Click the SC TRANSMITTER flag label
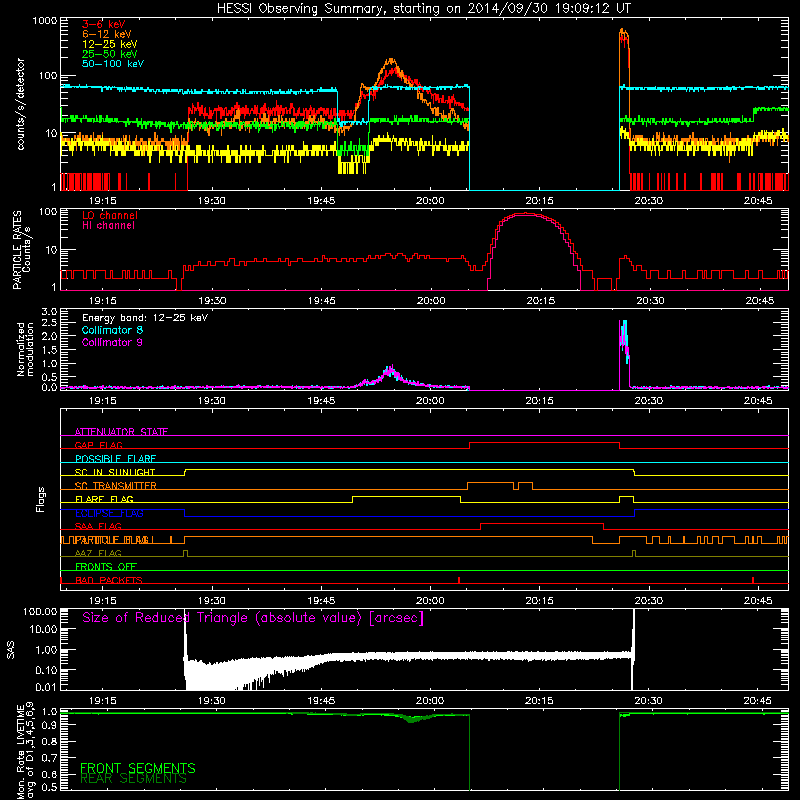The image size is (800, 800). click(x=116, y=486)
